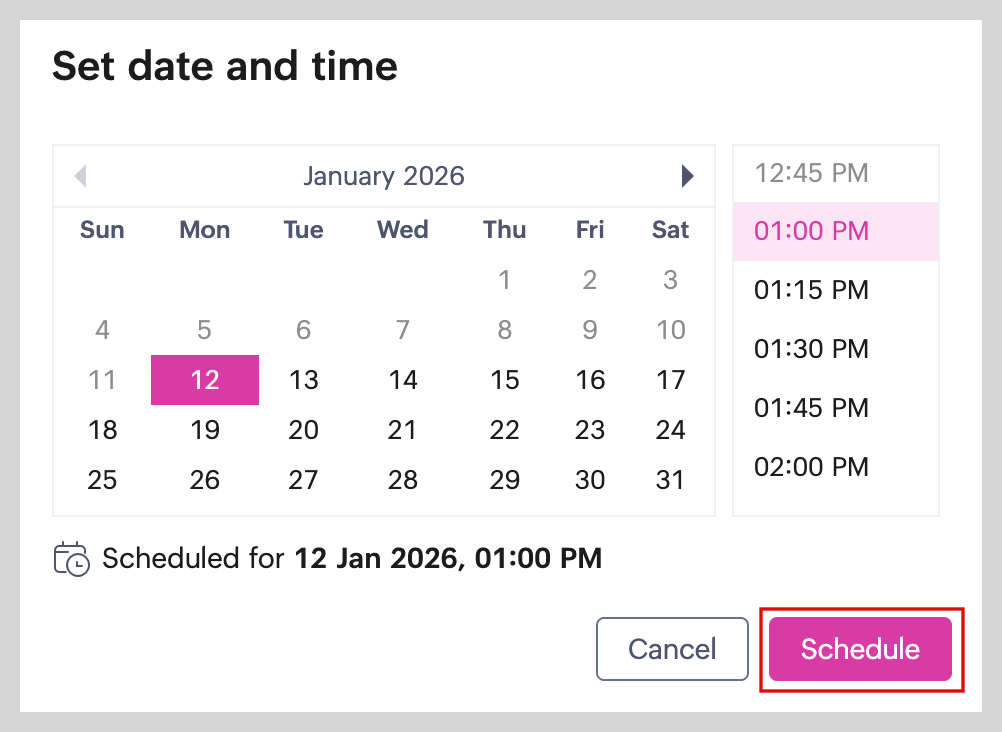
Task: Select date 19 on the calendar
Action: click(205, 430)
